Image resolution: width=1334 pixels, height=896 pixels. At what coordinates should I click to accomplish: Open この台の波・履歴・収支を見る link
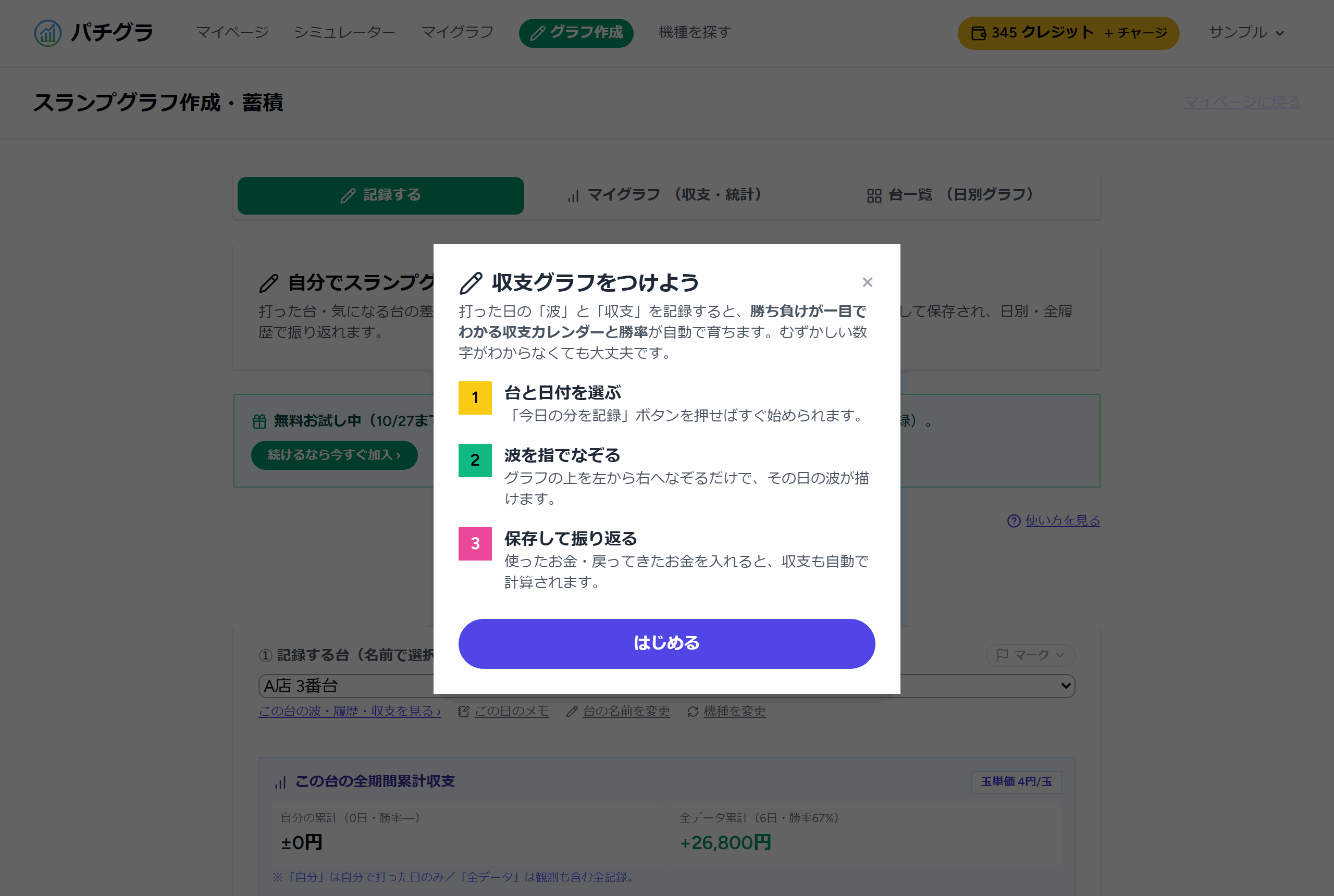click(x=350, y=711)
